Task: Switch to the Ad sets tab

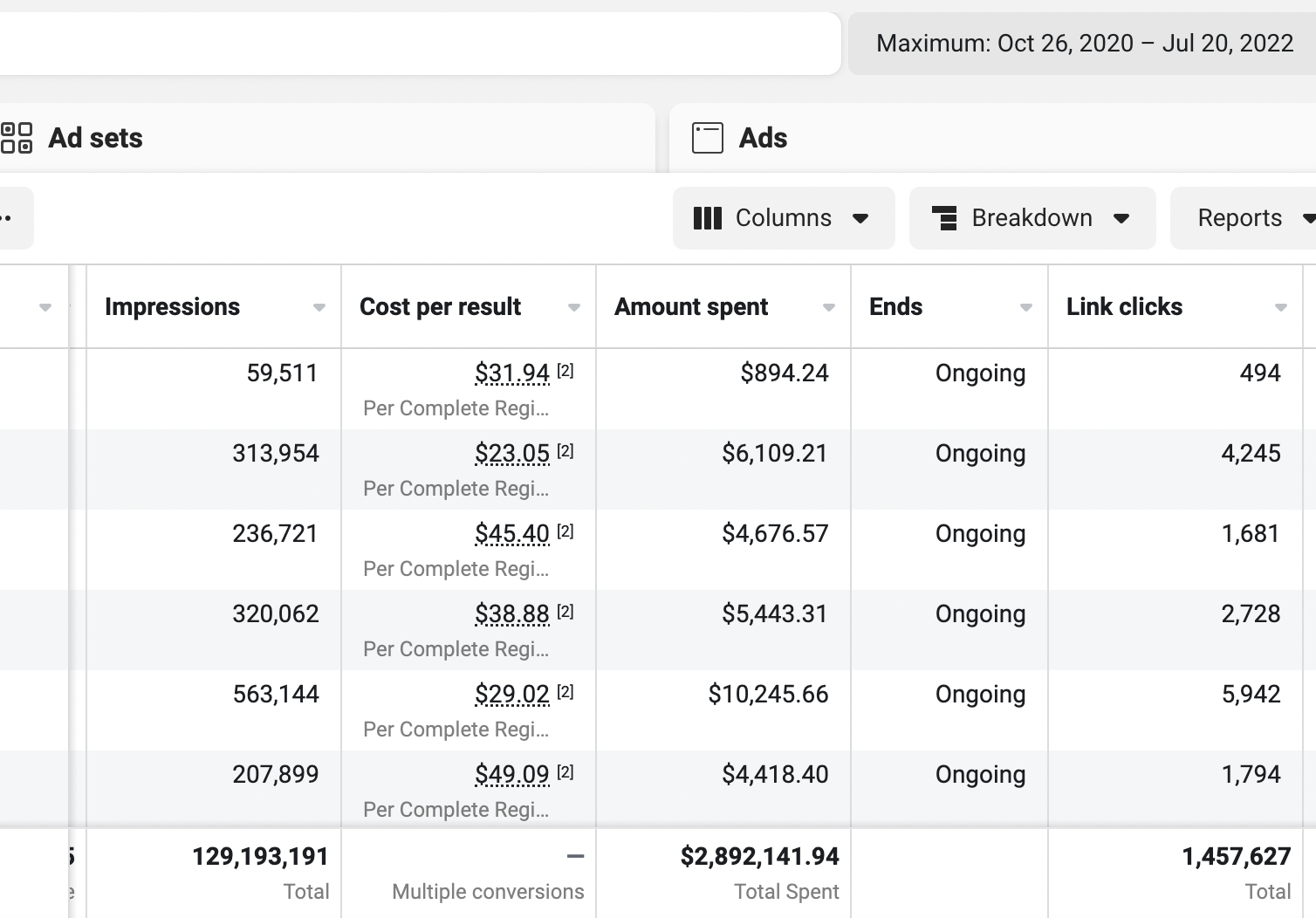Action: [x=96, y=138]
